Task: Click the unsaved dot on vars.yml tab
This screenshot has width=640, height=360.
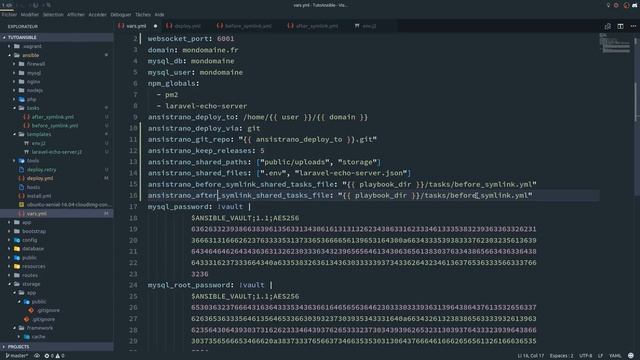Action: [x=155, y=26]
